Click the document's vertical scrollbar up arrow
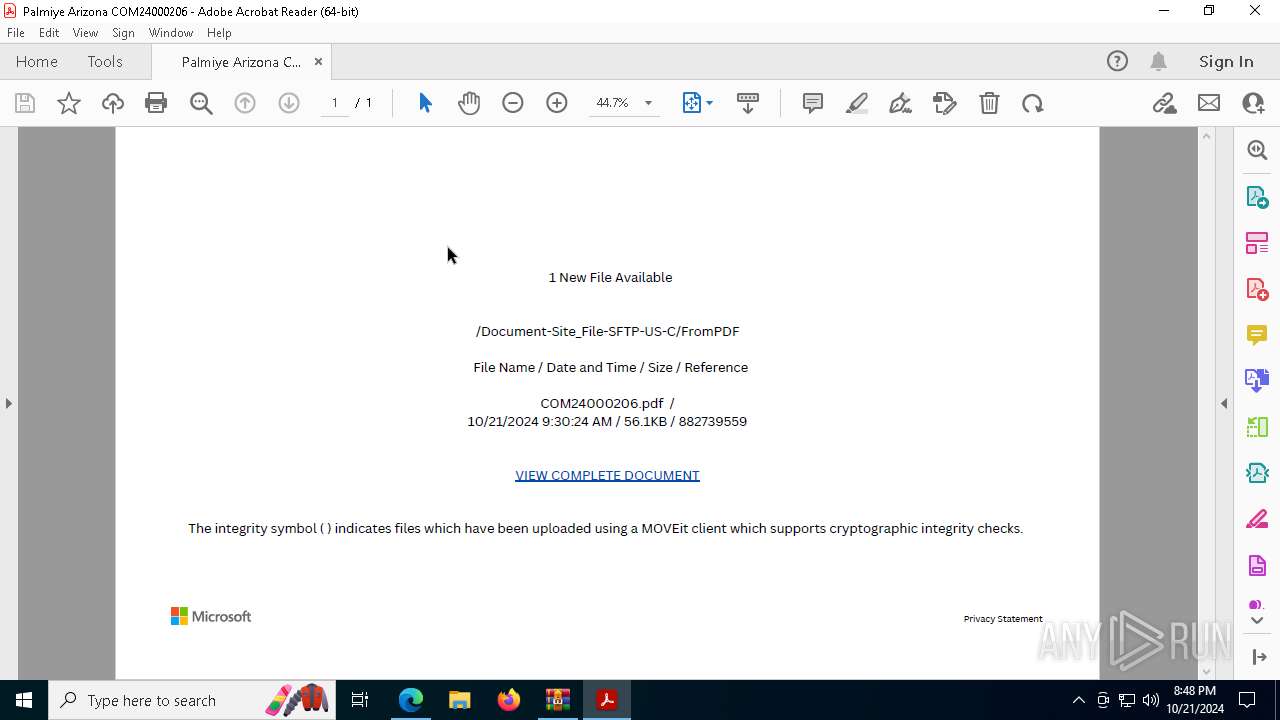 (x=1206, y=135)
